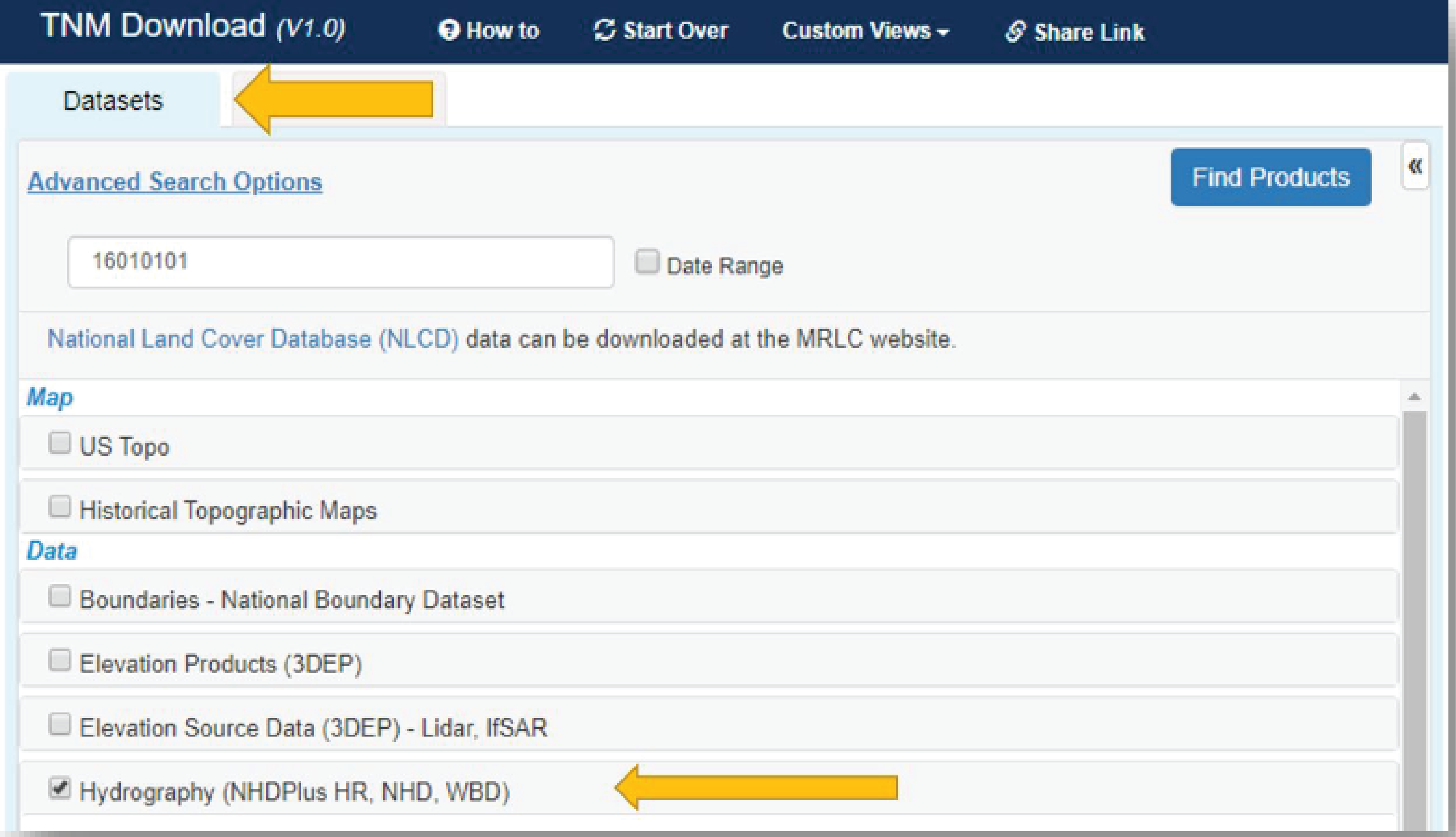Check Elevation Products (3DEP) checkbox

[59, 661]
